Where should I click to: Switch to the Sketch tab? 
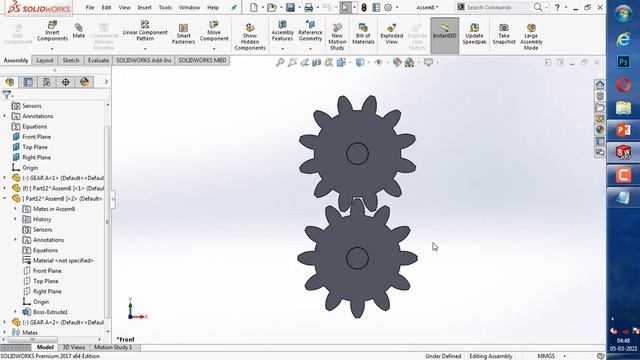[x=71, y=60]
